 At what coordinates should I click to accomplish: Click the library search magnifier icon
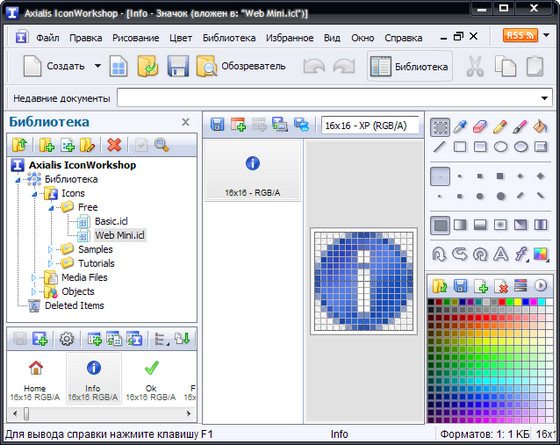tap(161, 145)
